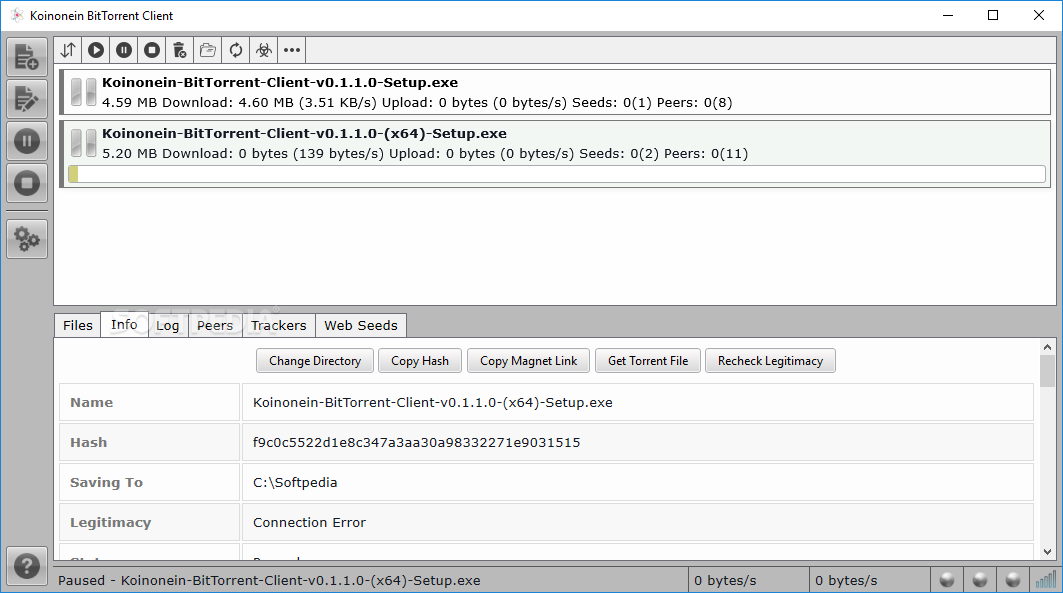Click the info panel scroll down arrow
Viewport: 1063px width, 593px height.
[1047, 552]
